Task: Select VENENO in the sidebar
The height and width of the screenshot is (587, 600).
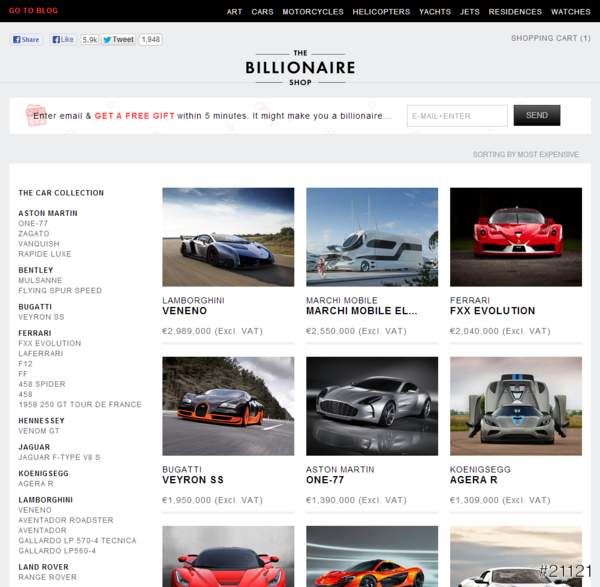Action: pos(34,510)
